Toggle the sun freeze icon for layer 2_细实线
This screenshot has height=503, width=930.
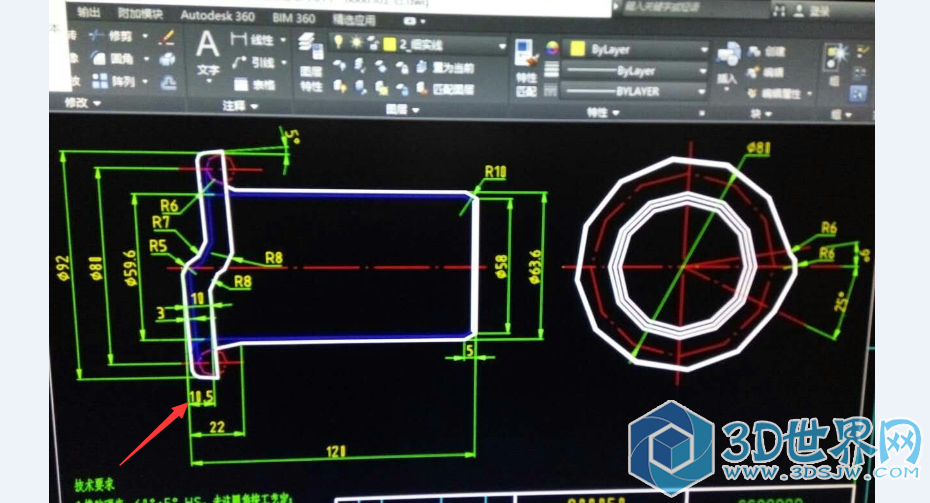[356, 42]
